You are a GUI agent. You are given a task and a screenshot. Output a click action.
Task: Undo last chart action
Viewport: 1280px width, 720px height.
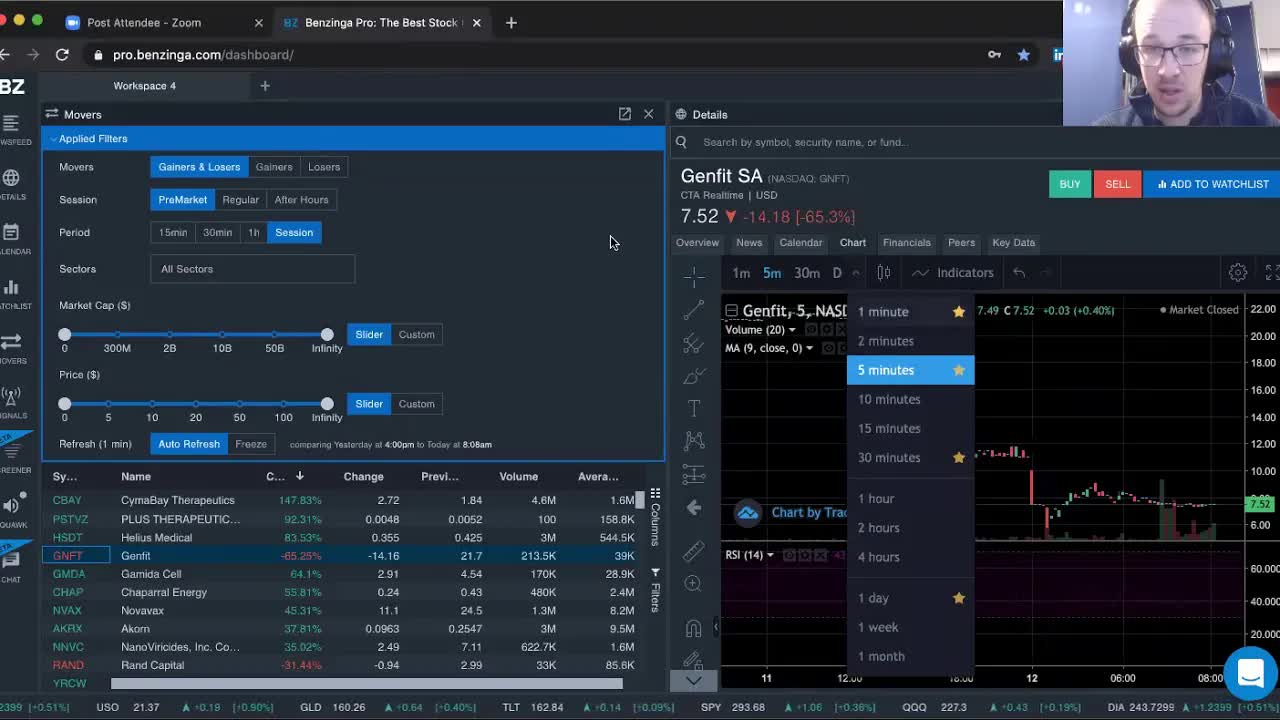click(x=1019, y=272)
